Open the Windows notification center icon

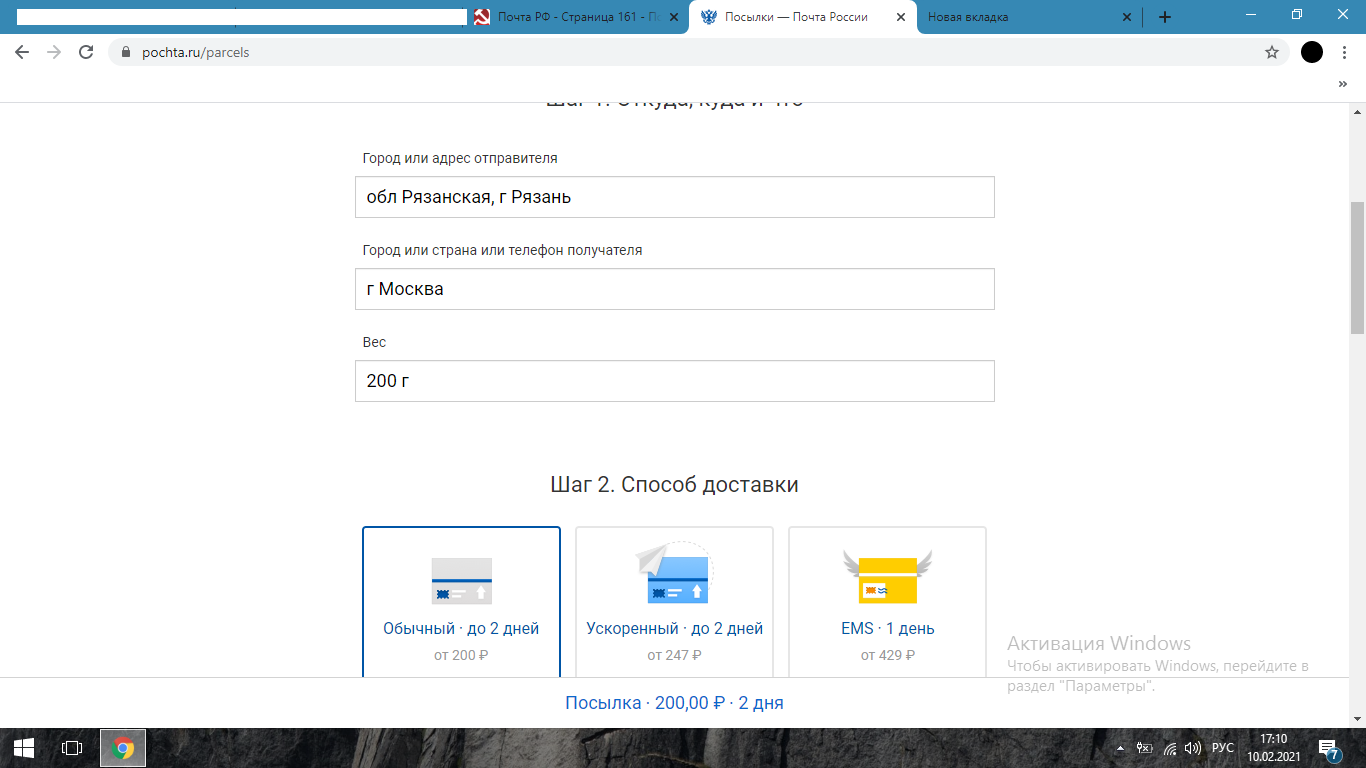(1330, 748)
